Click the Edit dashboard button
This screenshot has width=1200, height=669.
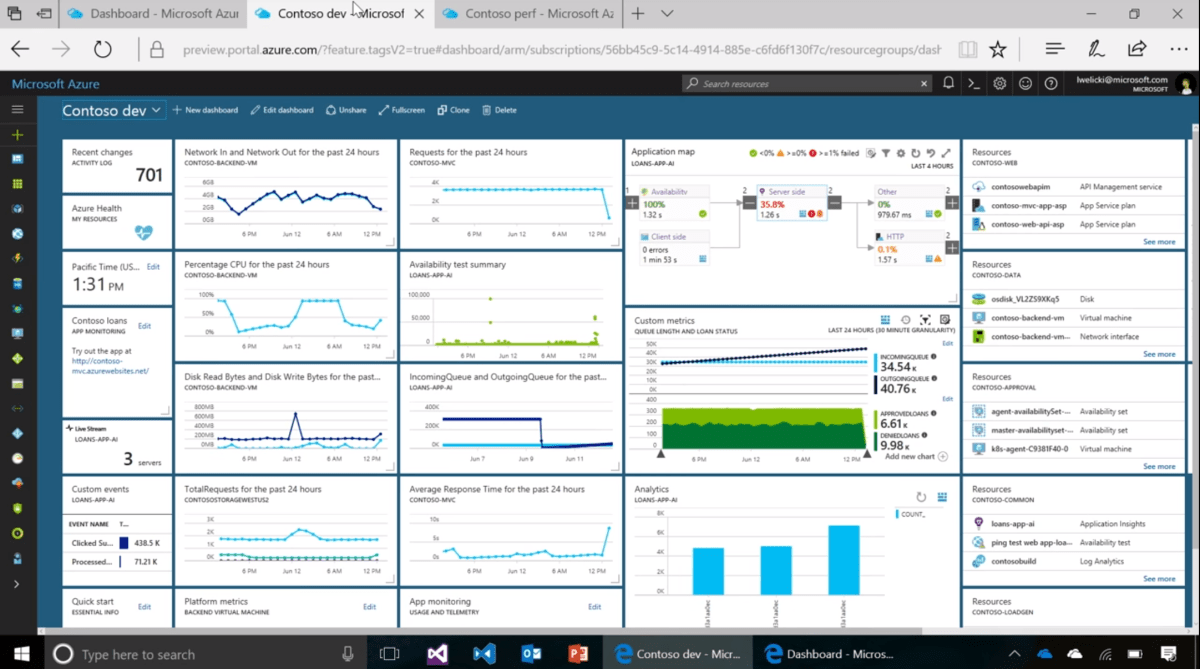[281, 110]
